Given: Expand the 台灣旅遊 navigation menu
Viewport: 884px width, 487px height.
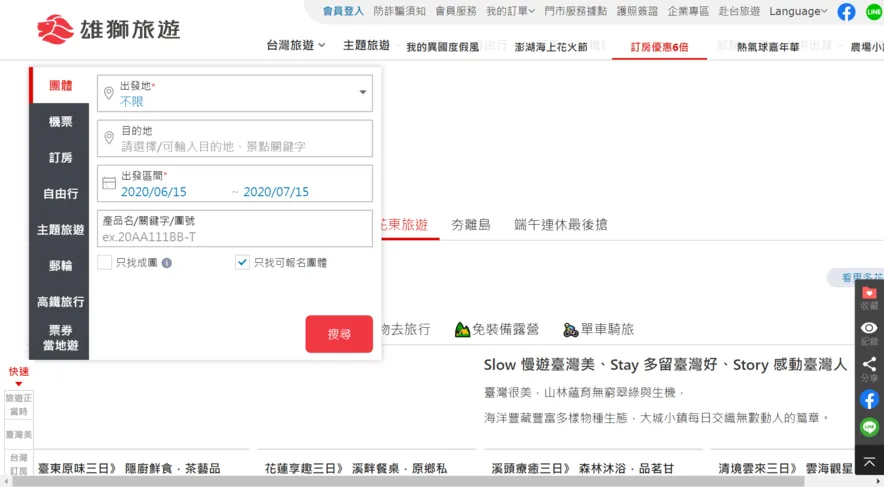Looking at the screenshot, I should coord(295,46).
